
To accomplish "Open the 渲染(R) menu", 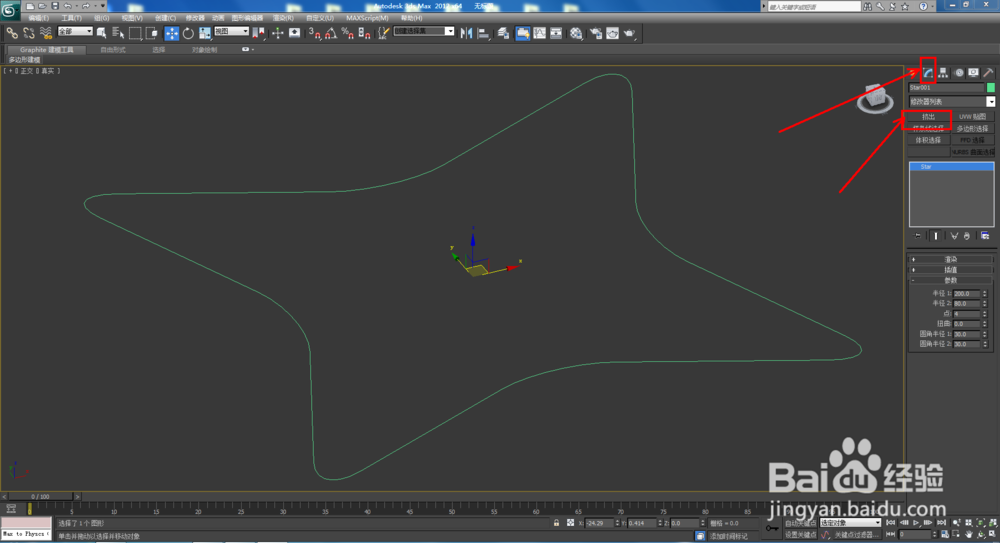I will coord(283,19).
